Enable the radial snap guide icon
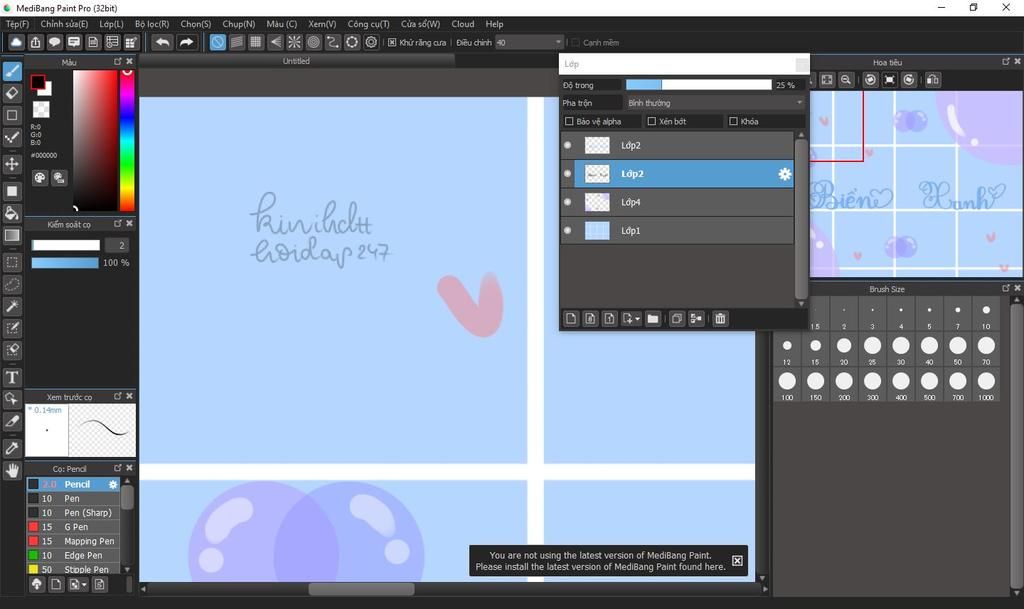The height and width of the screenshot is (609, 1024). (x=295, y=42)
